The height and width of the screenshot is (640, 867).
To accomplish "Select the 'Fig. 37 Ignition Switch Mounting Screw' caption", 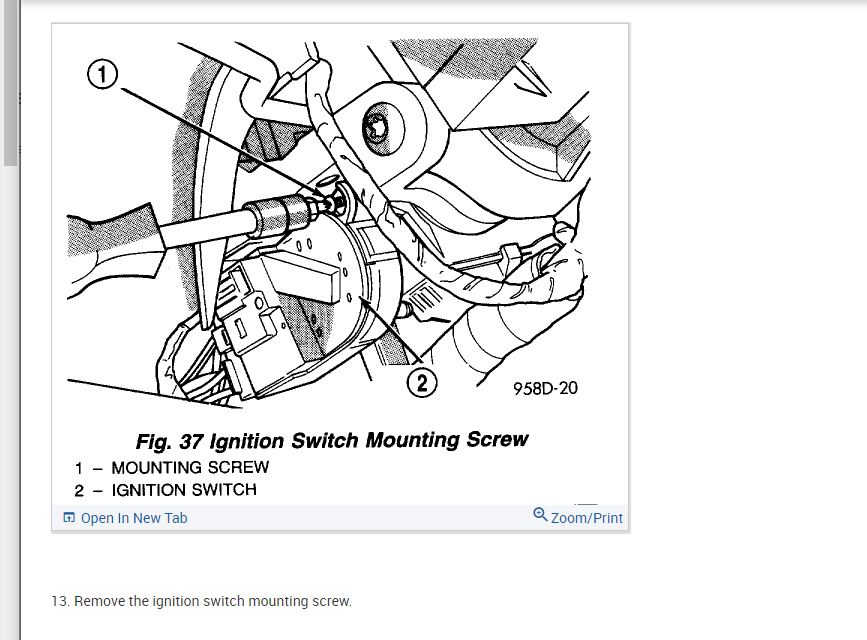I will click(332, 441).
